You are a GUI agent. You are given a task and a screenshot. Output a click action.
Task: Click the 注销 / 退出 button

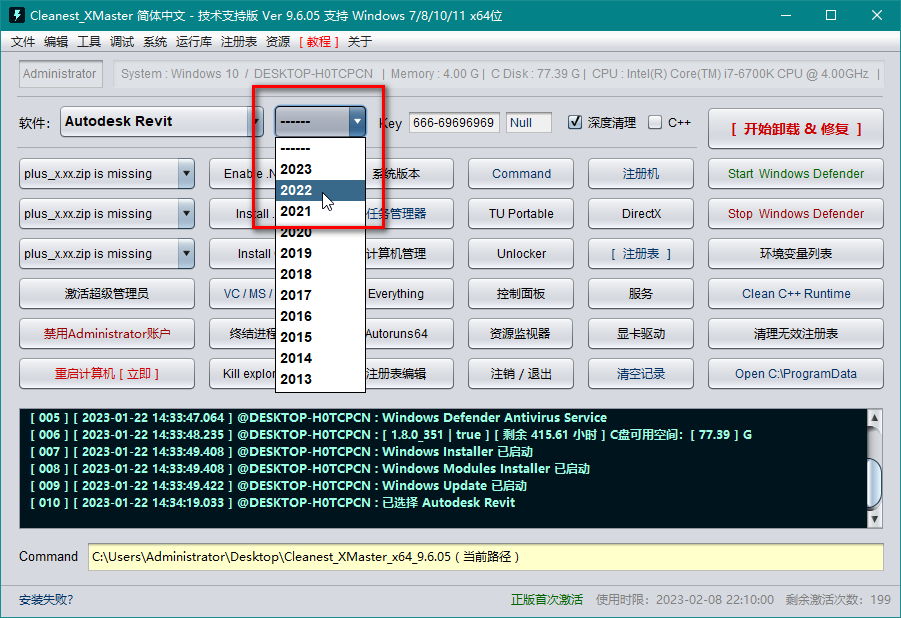pos(521,374)
